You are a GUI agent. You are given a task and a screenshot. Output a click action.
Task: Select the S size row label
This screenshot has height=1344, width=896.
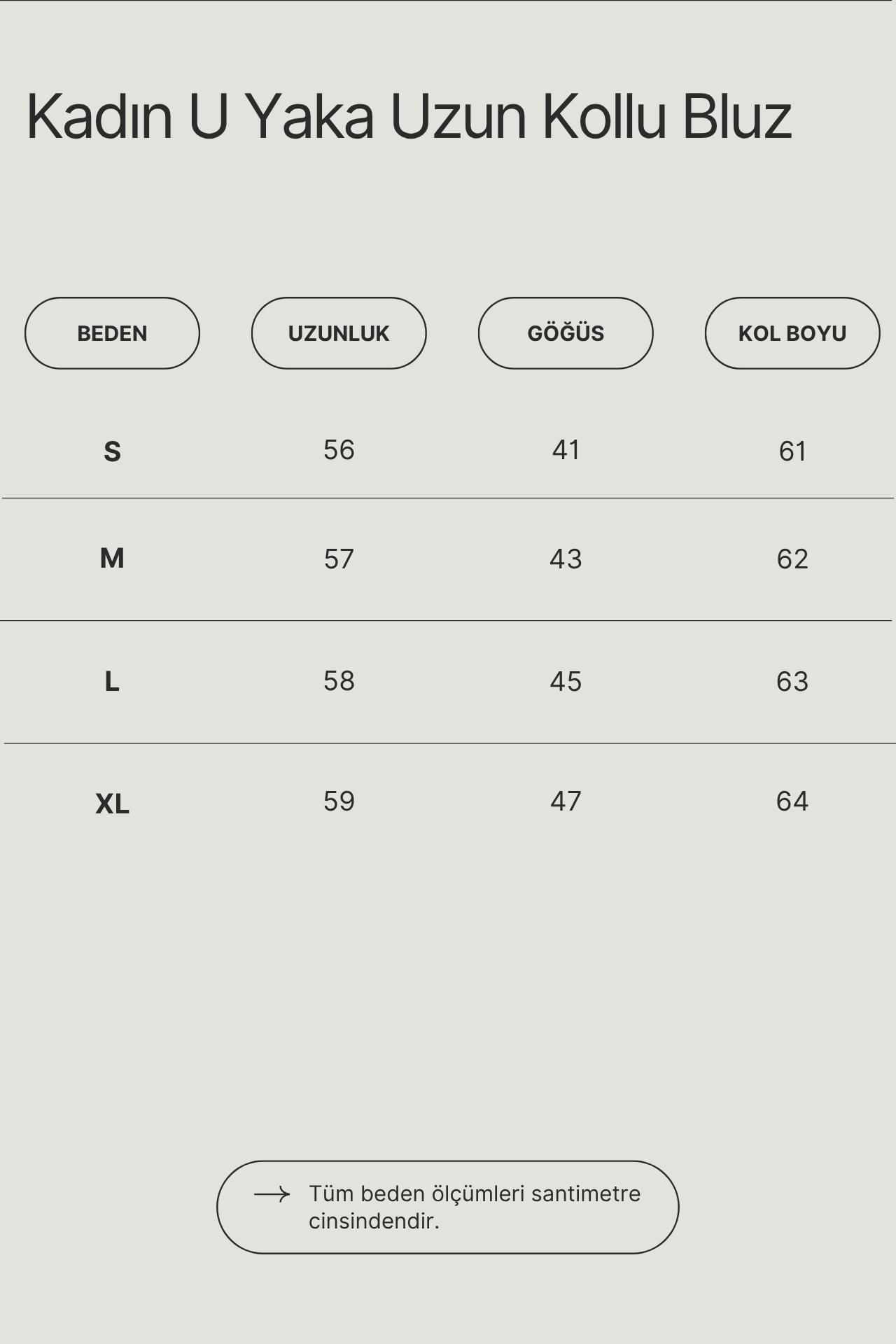click(x=112, y=451)
